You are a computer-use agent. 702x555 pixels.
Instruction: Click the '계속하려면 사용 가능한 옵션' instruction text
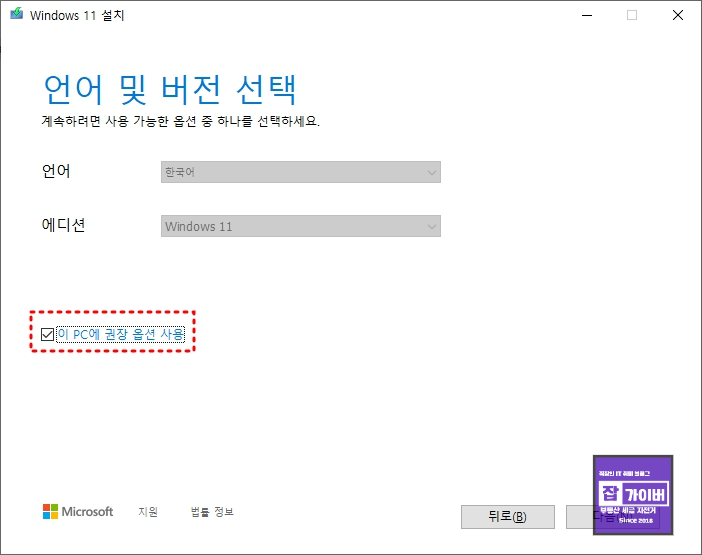pyautogui.click(x=180, y=121)
